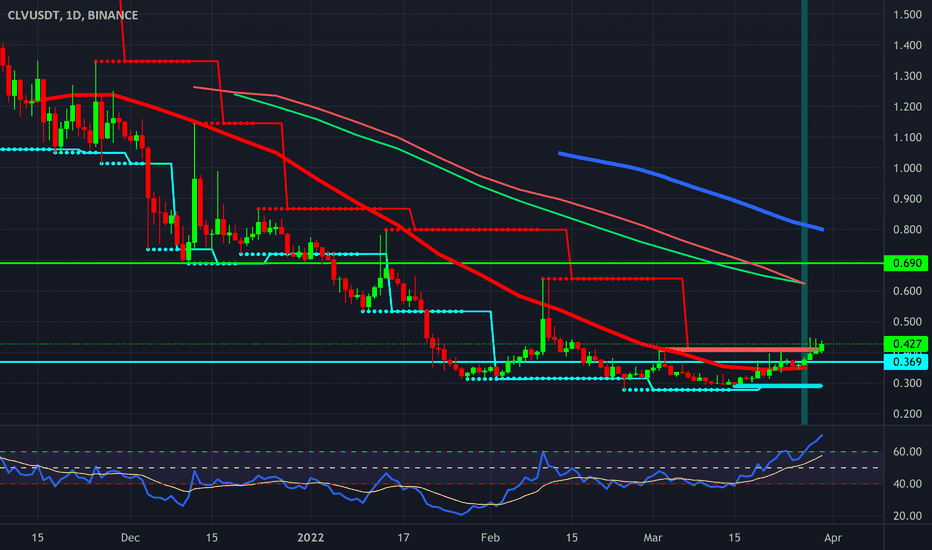
Task: Click the 1.300 price axis value
Action: [x=908, y=76]
